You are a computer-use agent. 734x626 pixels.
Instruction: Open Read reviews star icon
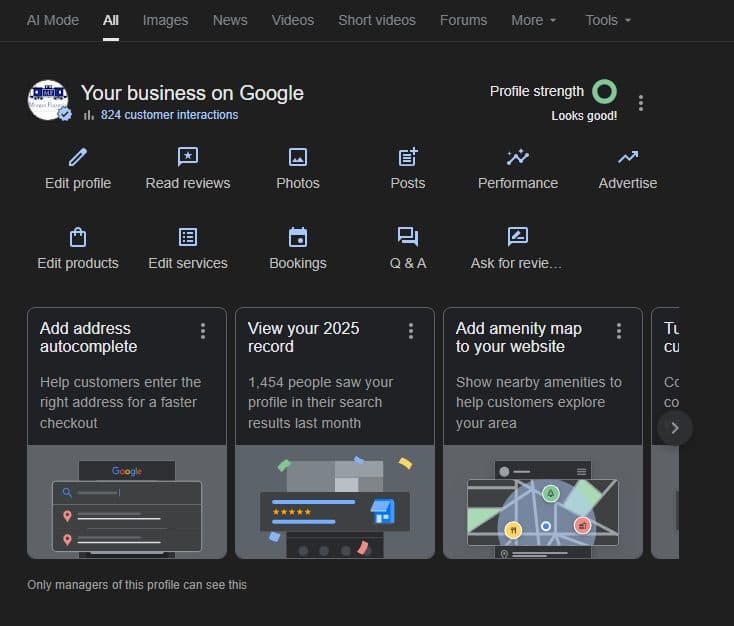click(188, 157)
